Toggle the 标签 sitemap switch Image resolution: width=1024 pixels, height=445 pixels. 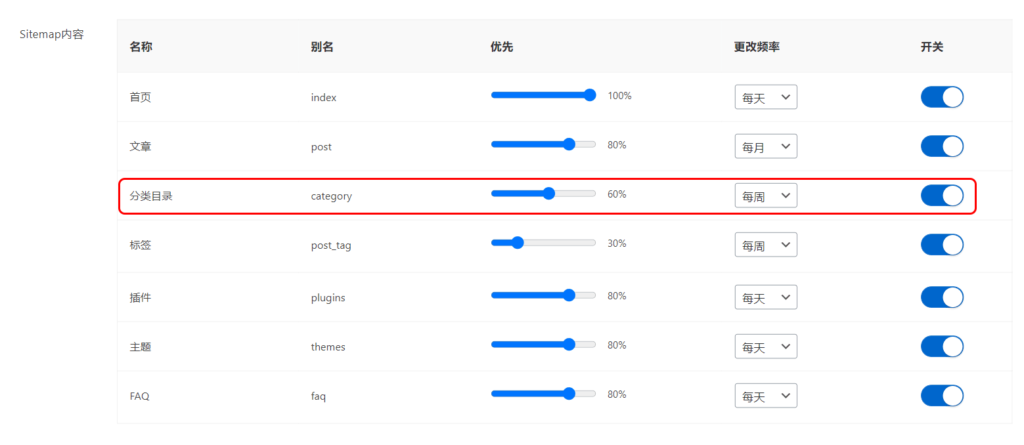(x=941, y=245)
